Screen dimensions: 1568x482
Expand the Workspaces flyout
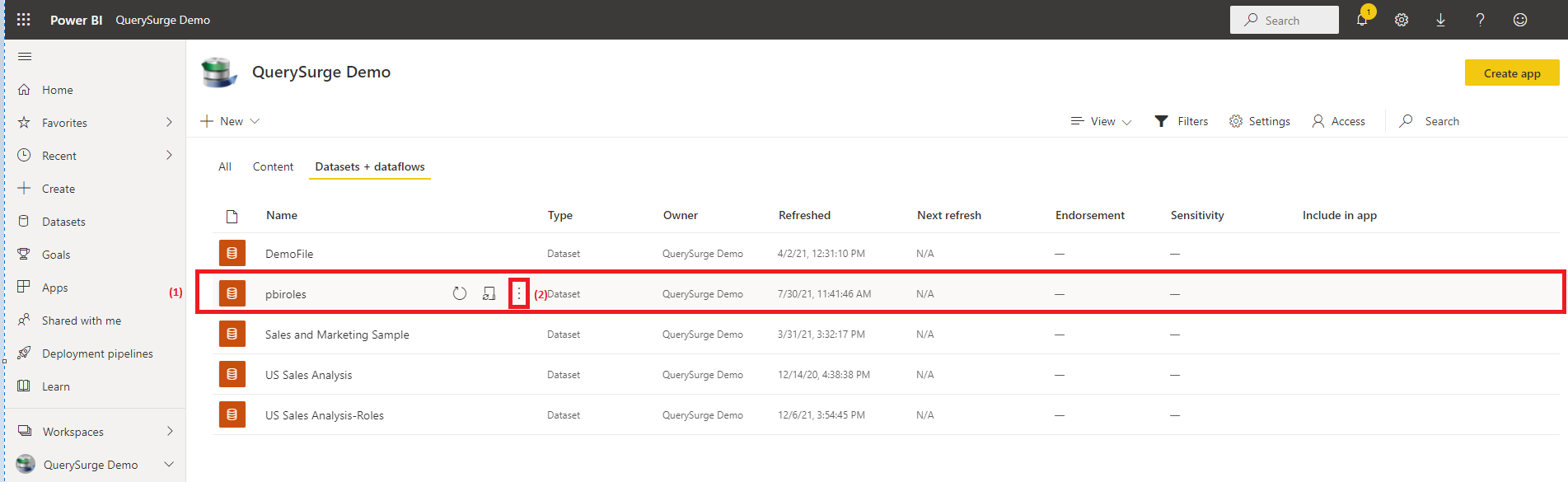(x=170, y=431)
